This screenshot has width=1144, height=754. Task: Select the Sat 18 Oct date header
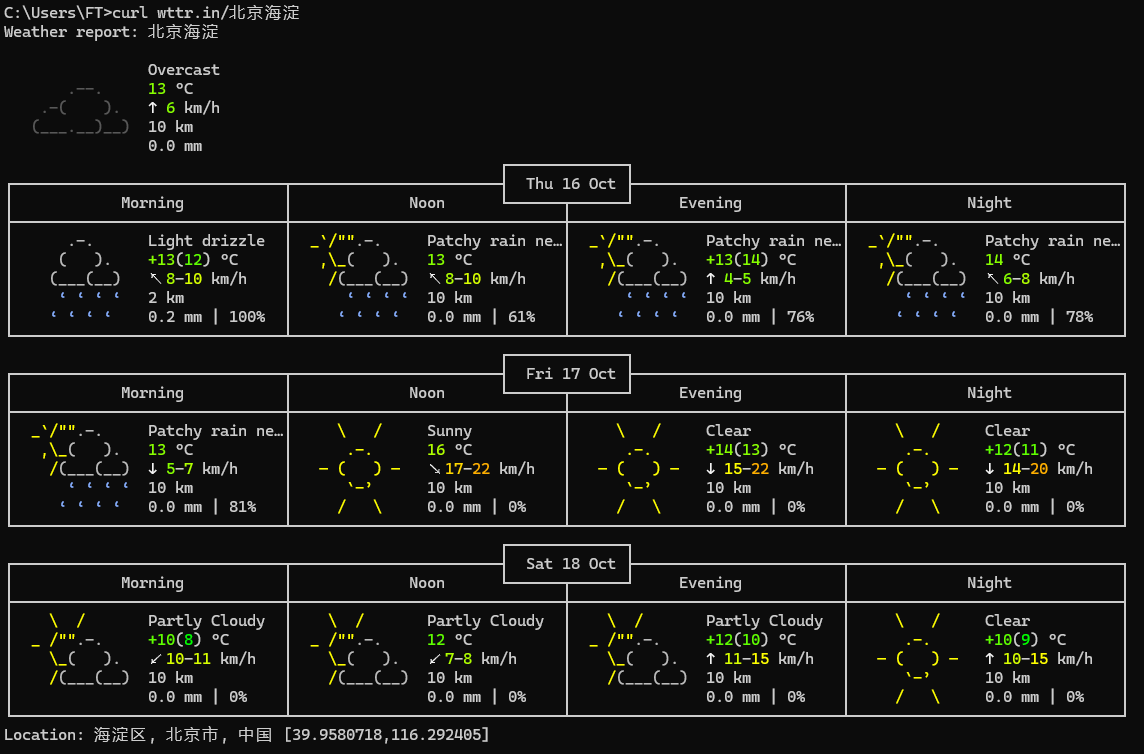[567, 564]
